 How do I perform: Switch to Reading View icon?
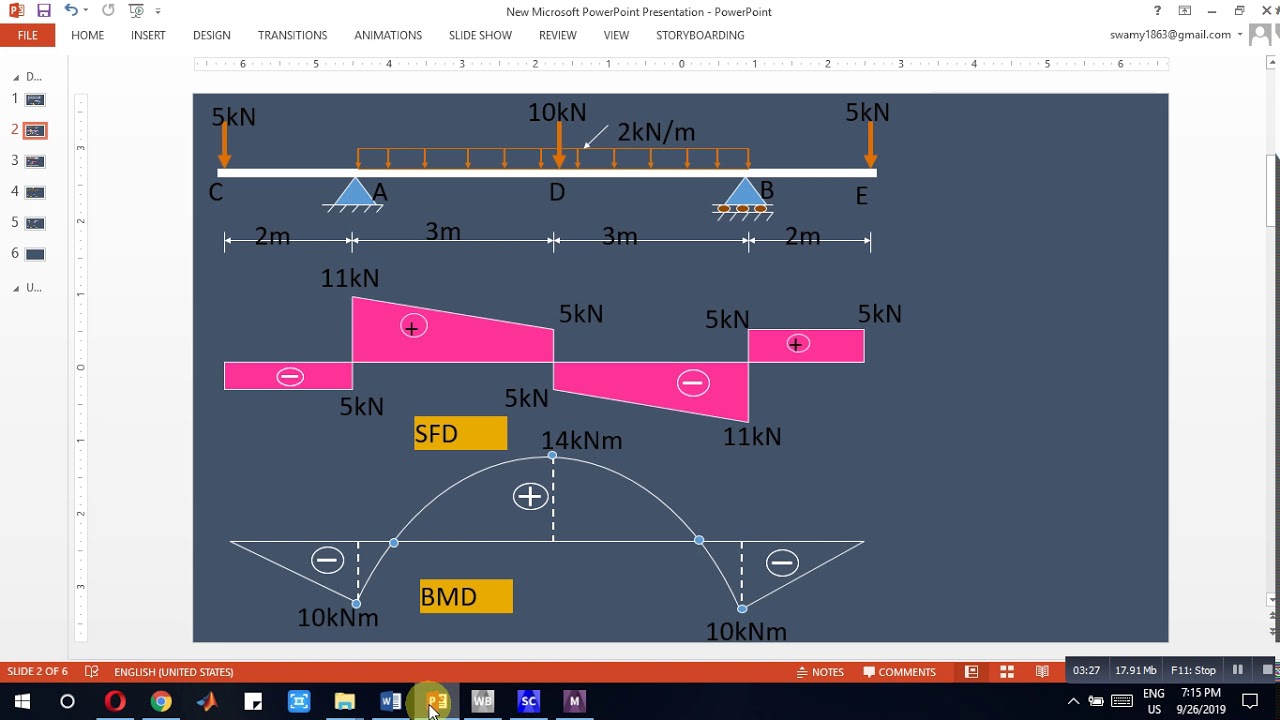[x=1042, y=671]
